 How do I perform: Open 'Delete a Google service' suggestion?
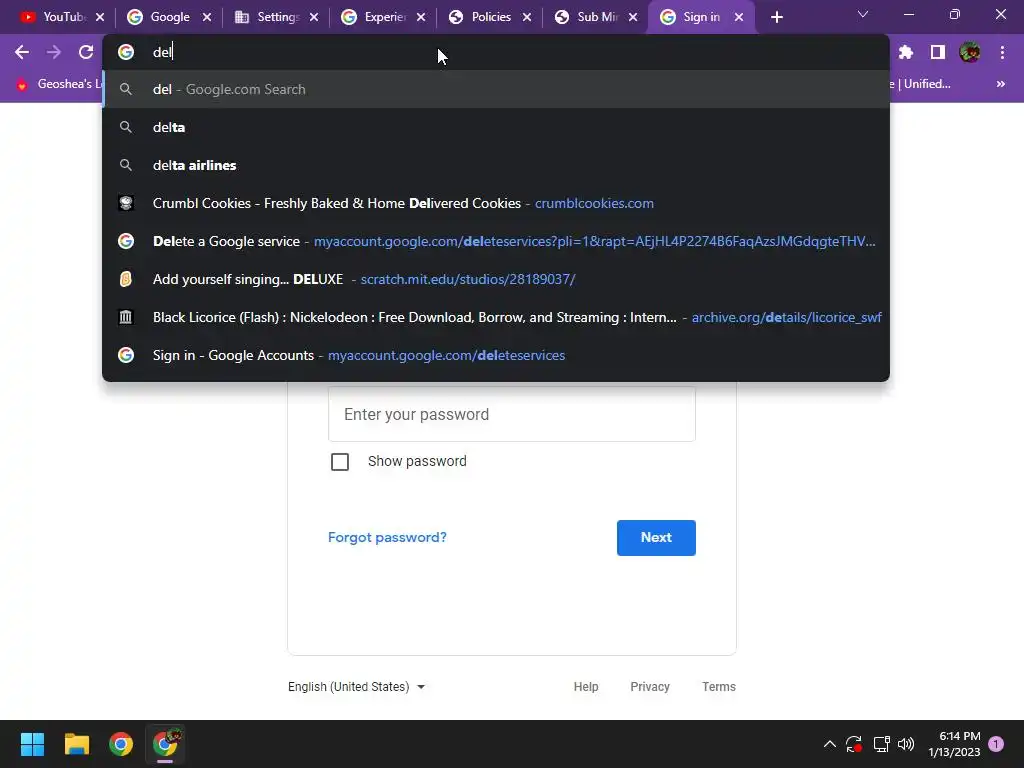coord(496,241)
